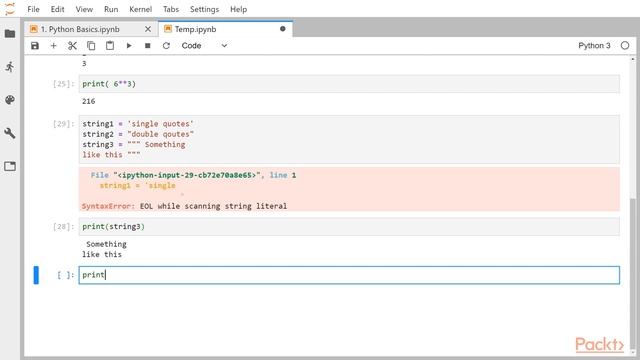Open the commands palette sidebar icon
Screen dimensions: 640x360
(10, 100)
